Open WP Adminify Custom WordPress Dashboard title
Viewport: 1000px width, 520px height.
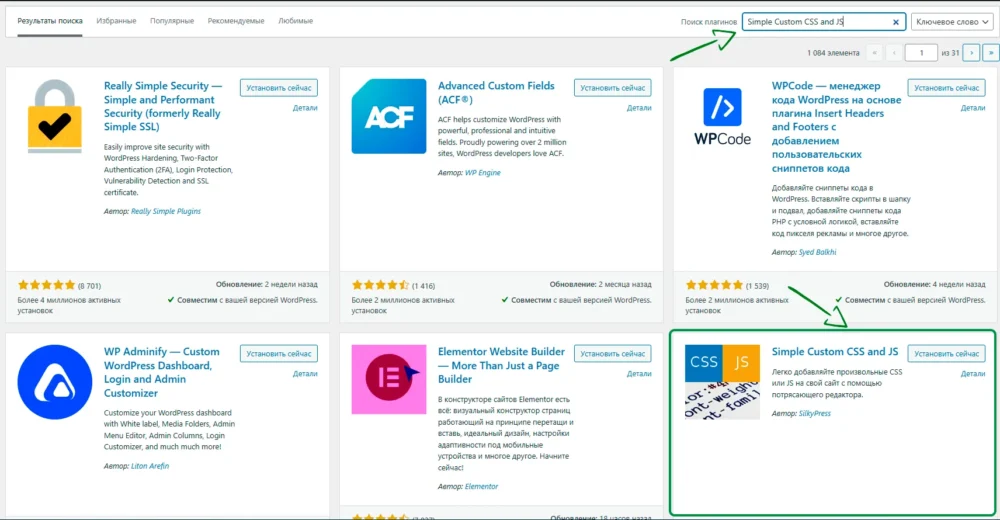click(x=161, y=372)
